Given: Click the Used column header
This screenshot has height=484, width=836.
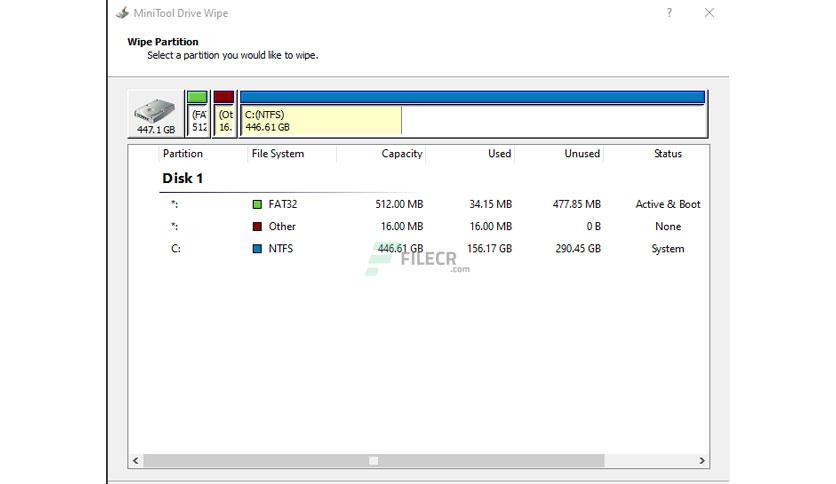Looking at the screenshot, I should click(500, 154).
